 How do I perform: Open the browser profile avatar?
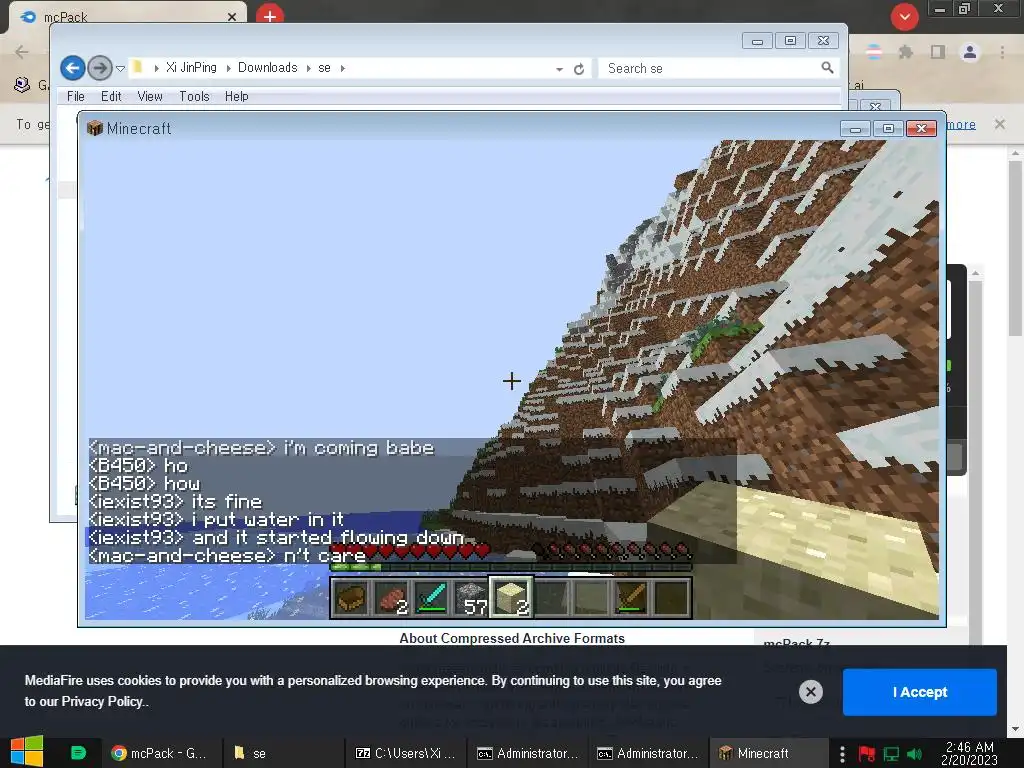point(970,52)
